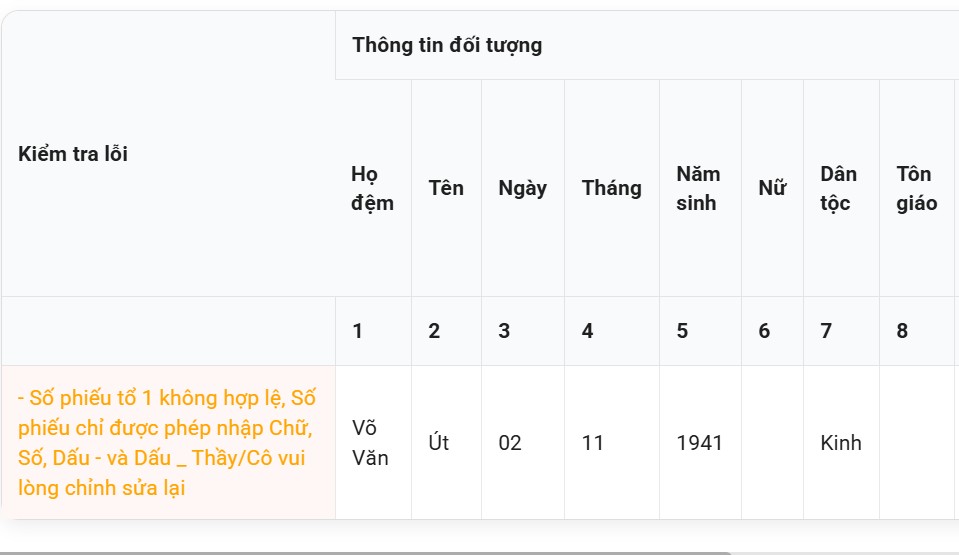Click the month cell showing '11'
Image resolution: width=959 pixels, height=555 pixels.
[593, 442]
